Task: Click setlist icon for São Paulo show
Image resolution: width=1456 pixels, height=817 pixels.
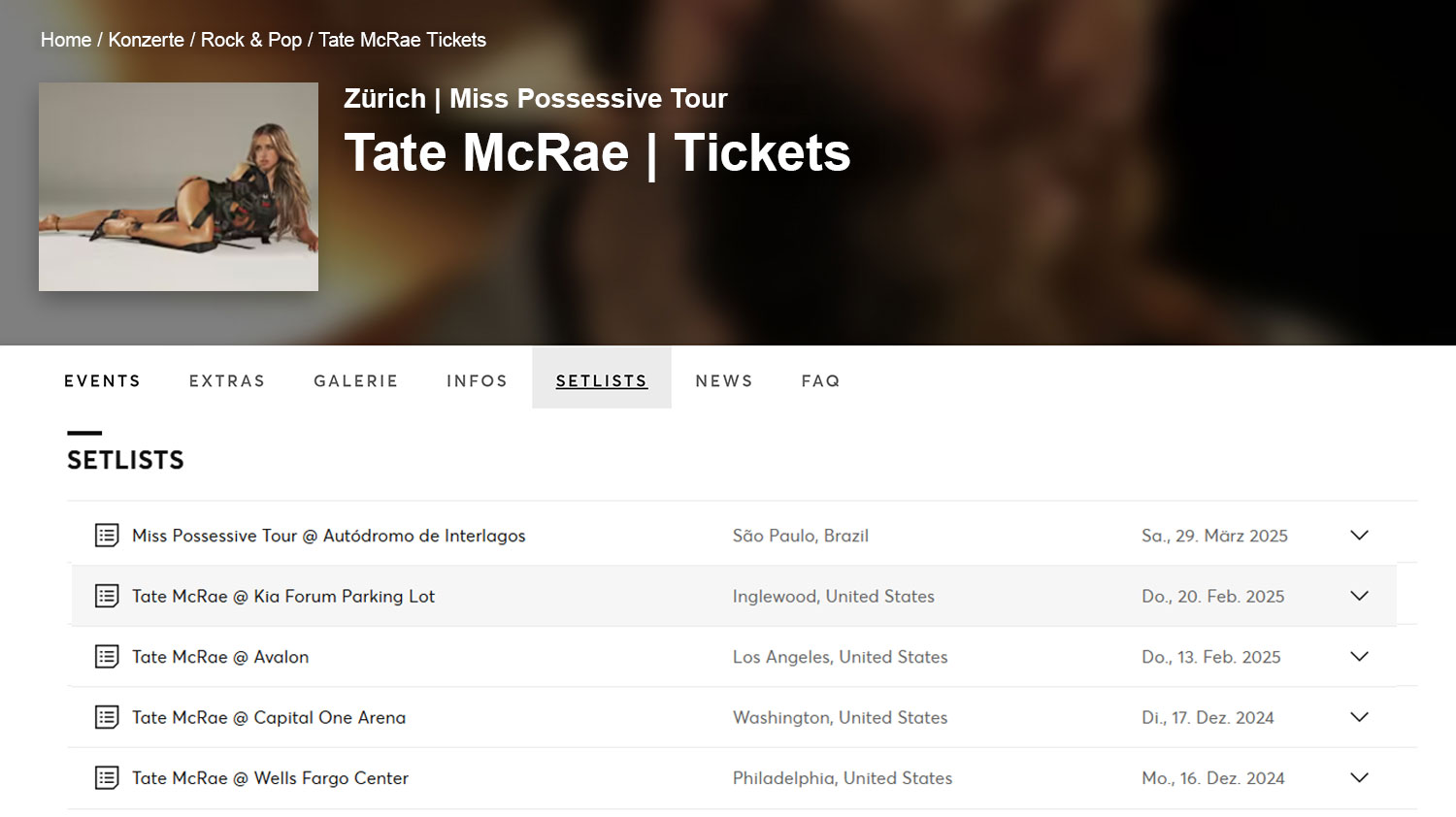Action: click(107, 535)
